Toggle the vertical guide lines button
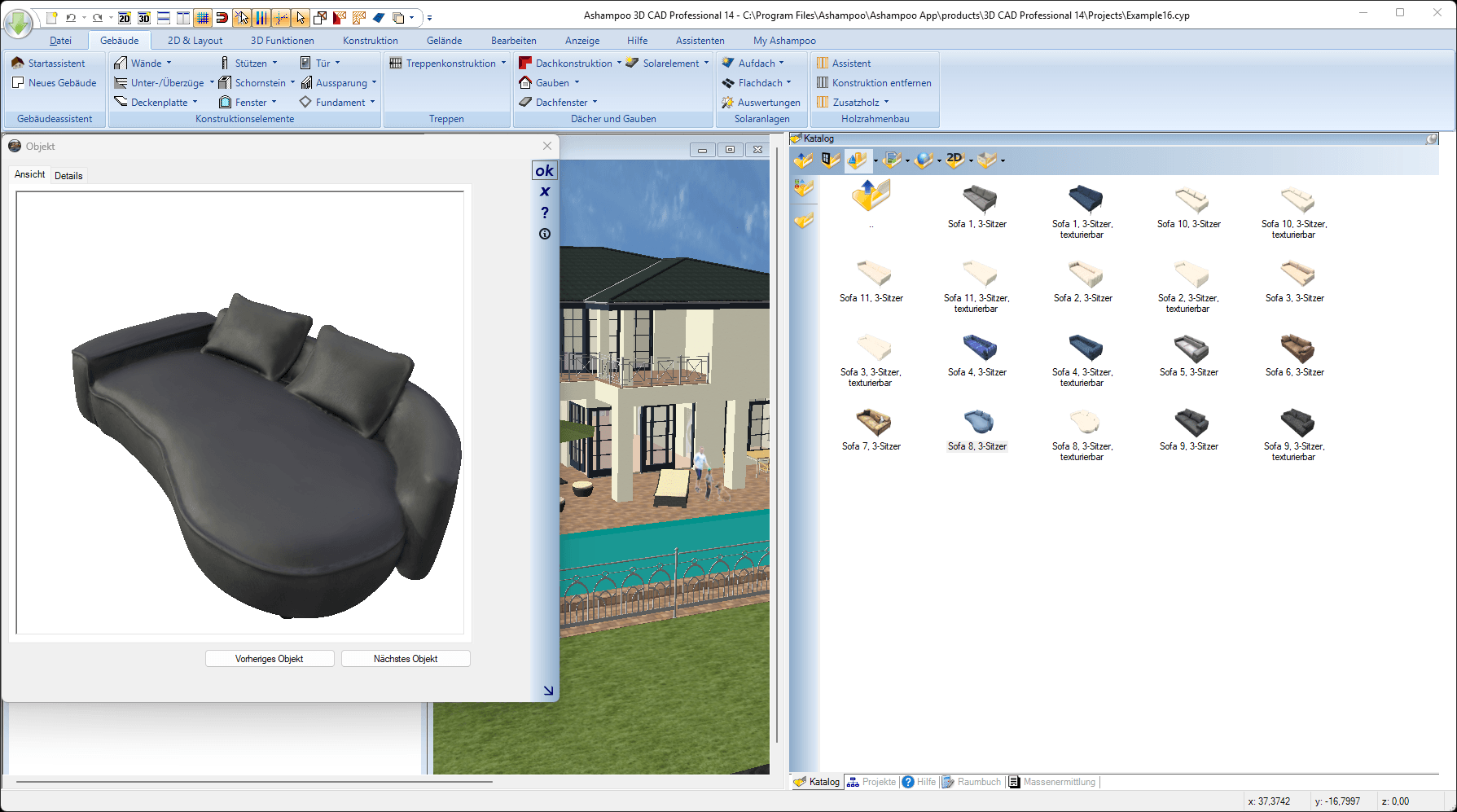Viewport: 1457px width, 812px height. tap(261, 17)
